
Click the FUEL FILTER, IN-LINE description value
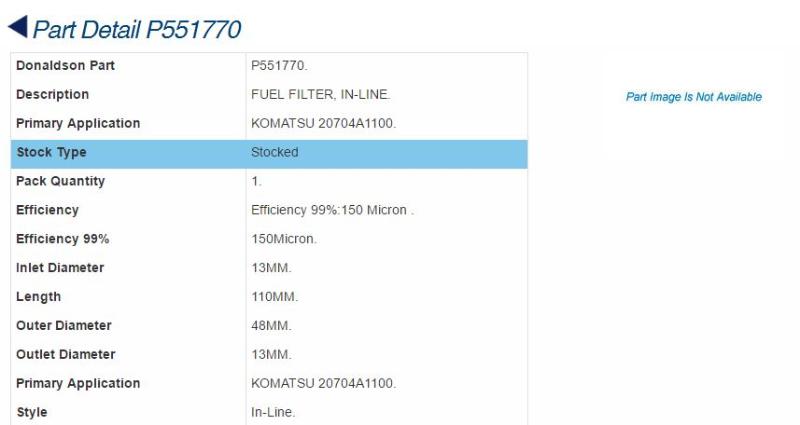[320, 94]
